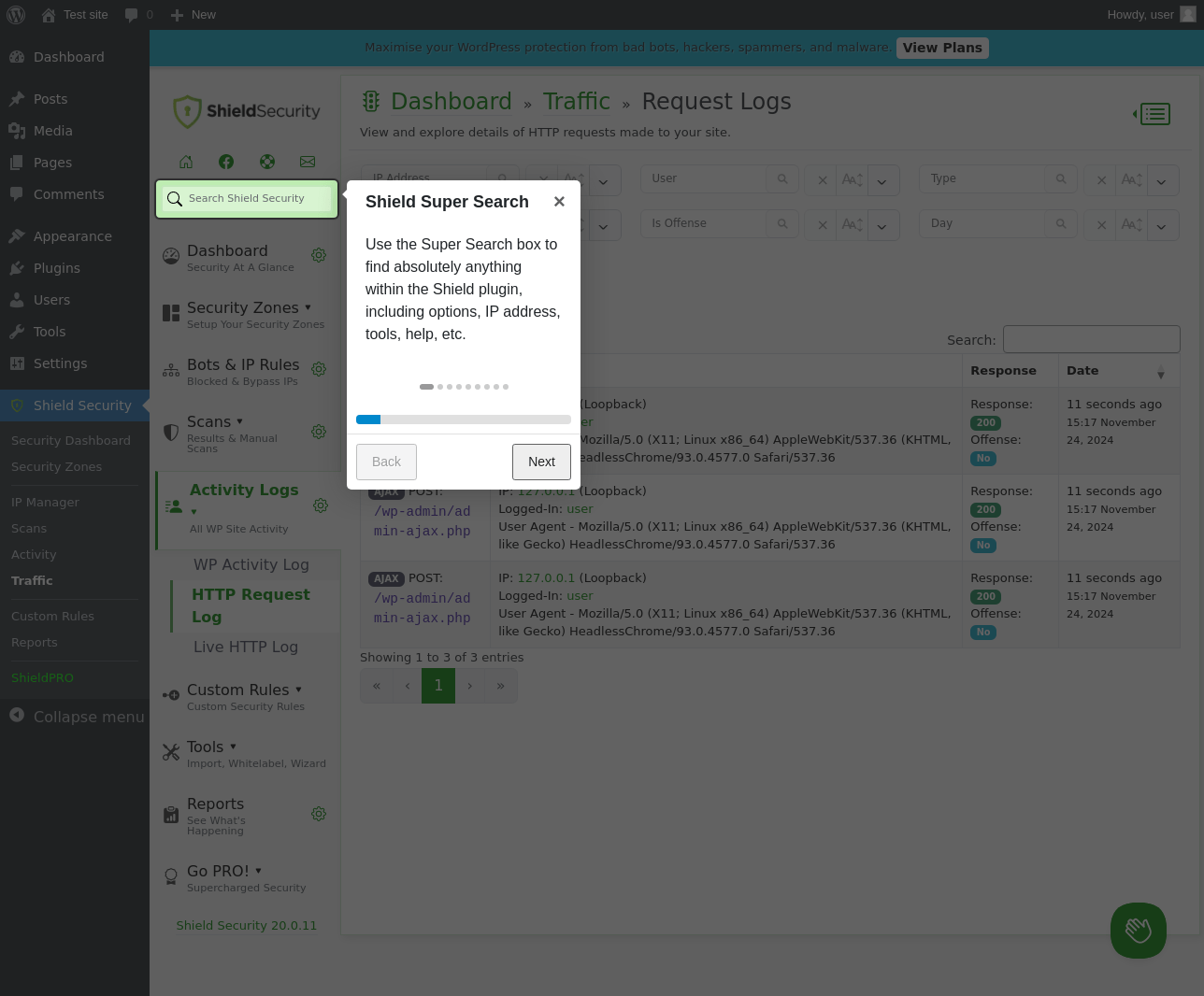Toggle case sensitivity on User filter
The image size is (1204, 996).
[853, 179]
